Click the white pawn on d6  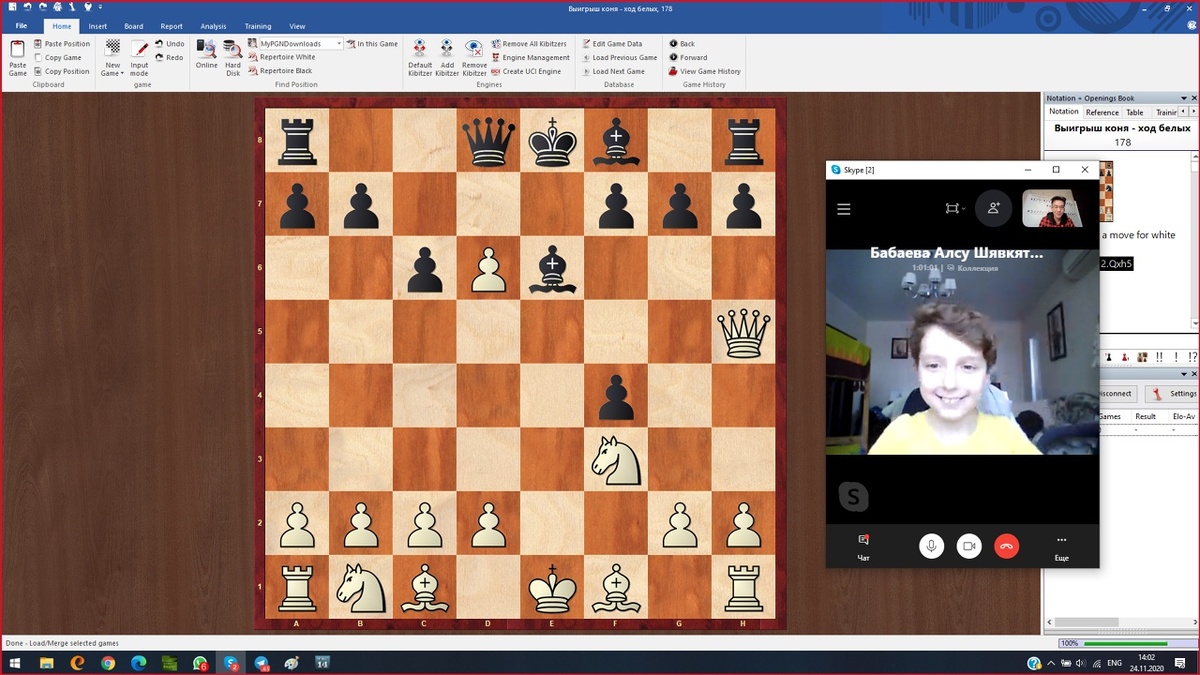click(x=488, y=269)
